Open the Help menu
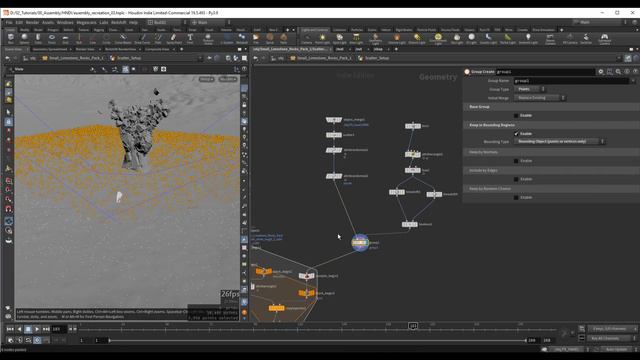The image size is (640, 360). click(x=133, y=22)
